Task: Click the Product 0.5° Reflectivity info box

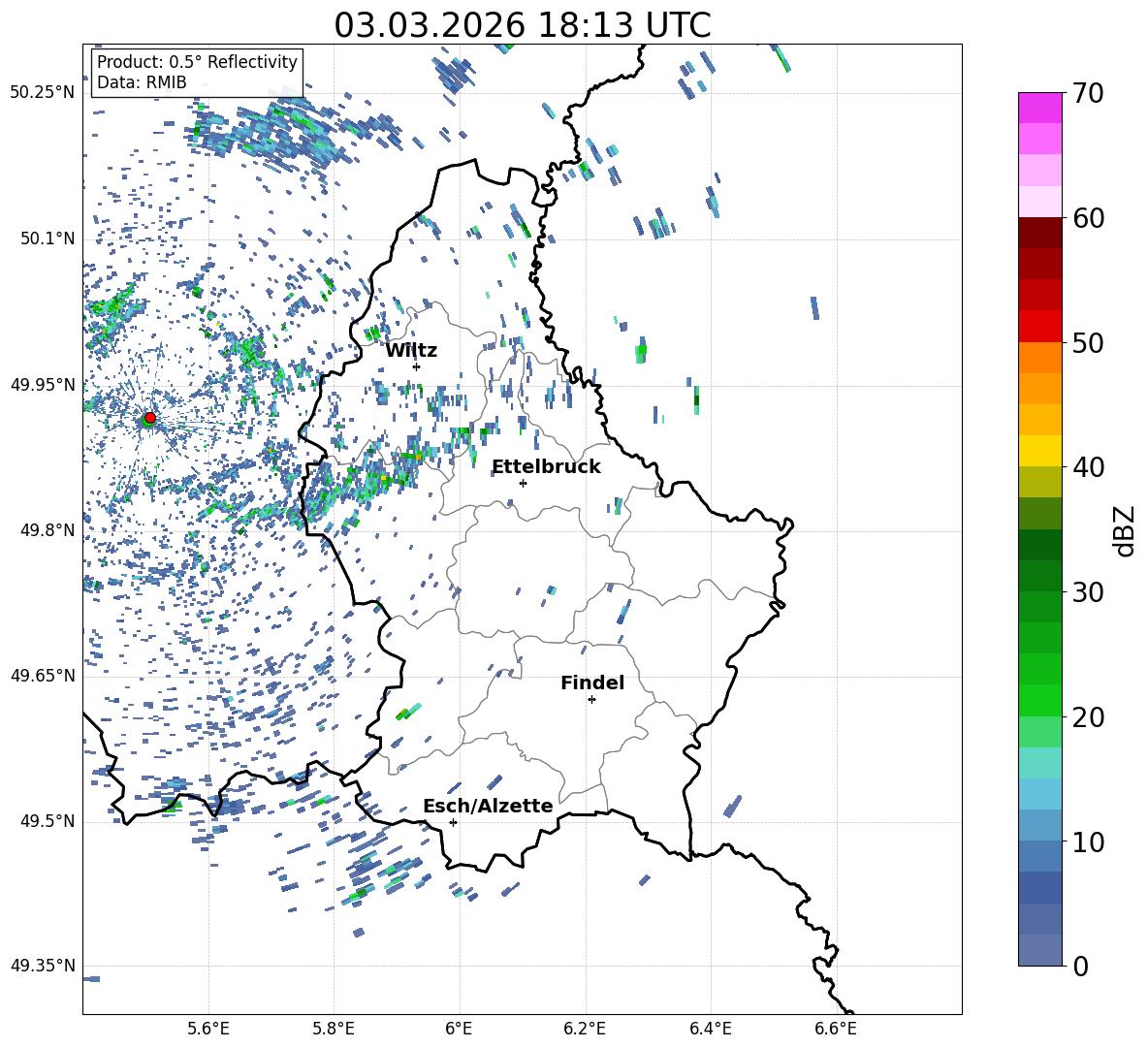Action: [x=197, y=73]
